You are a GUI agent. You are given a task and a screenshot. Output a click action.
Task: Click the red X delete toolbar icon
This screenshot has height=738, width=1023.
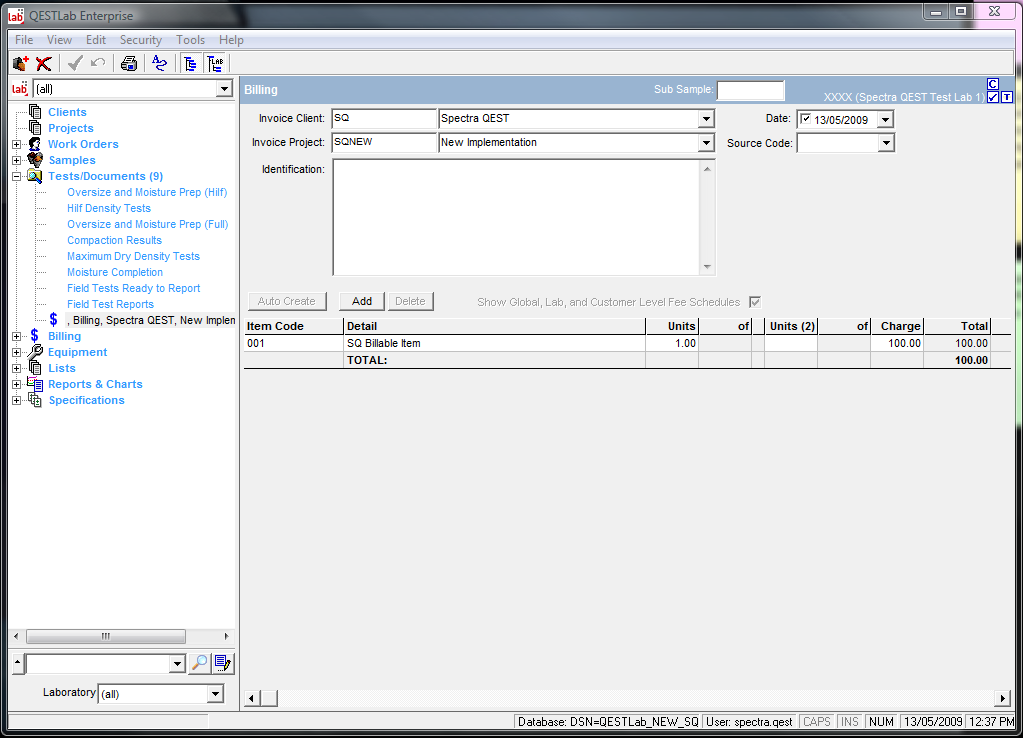pos(43,64)
